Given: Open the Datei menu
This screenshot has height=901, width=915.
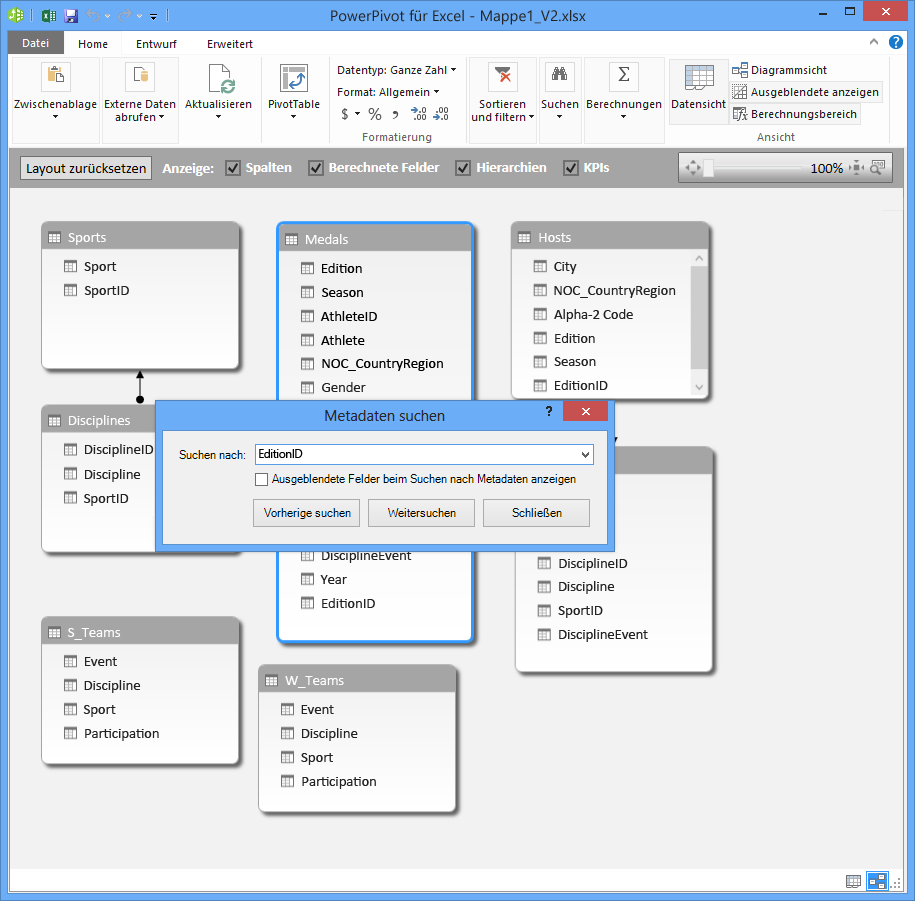Looking at the screenshot, I should click(x=35, y=43).
